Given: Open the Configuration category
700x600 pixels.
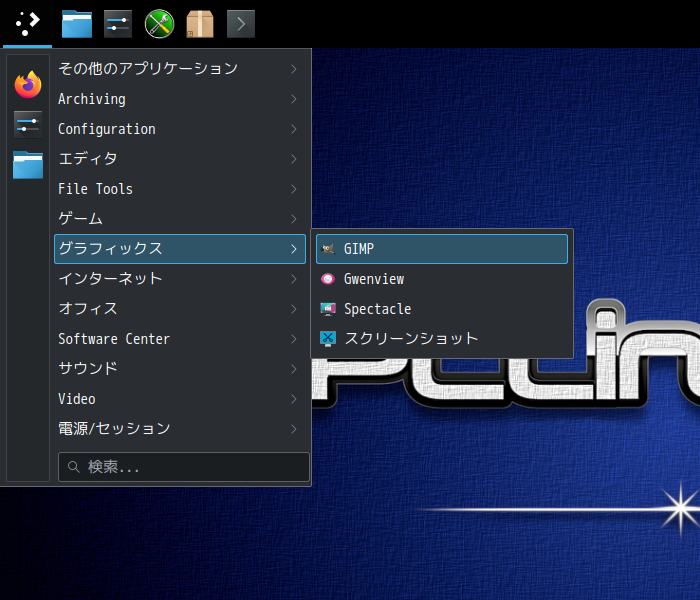Looking at the screenshot, I should 180,129.
